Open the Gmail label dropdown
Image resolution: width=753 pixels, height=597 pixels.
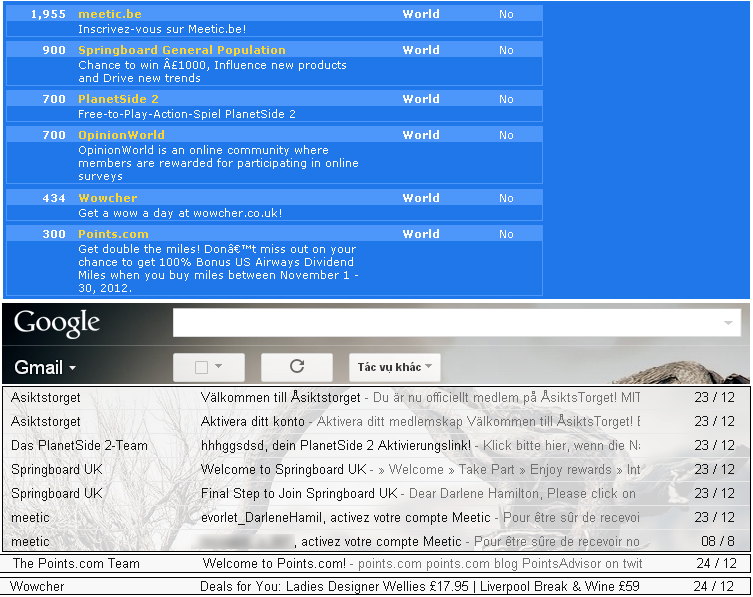pos(45,368)
